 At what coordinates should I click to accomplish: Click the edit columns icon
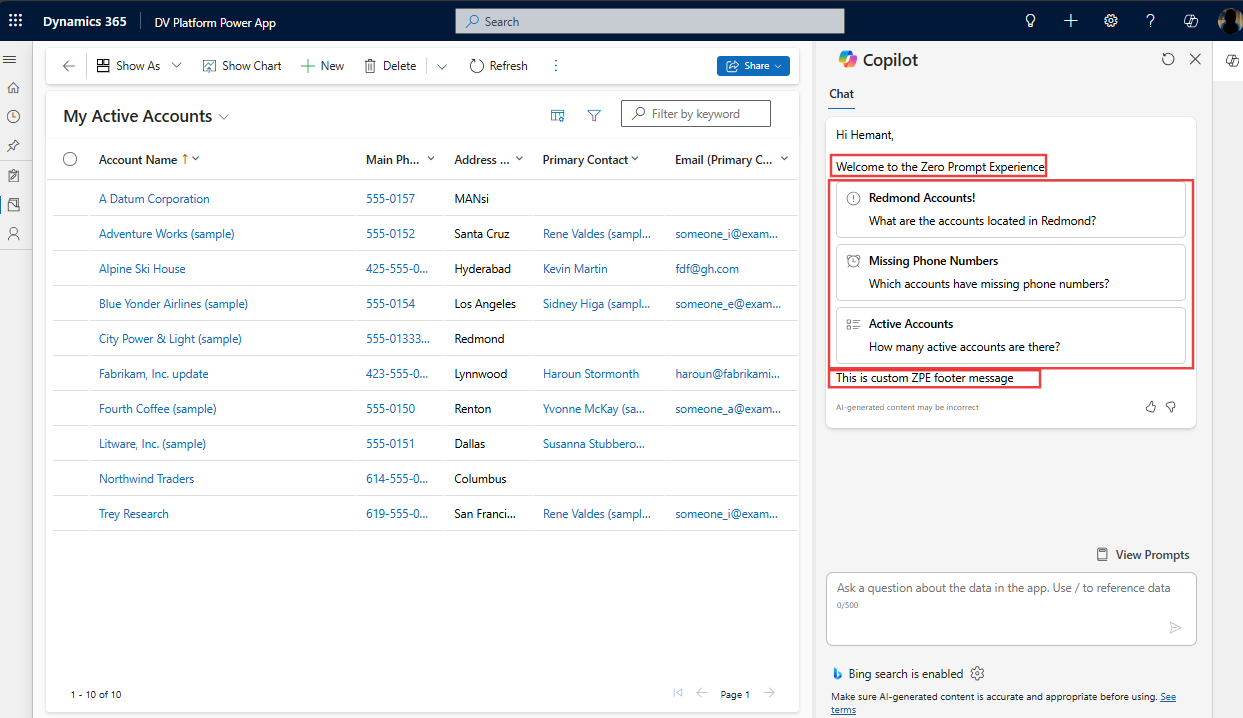pos(558,116)
